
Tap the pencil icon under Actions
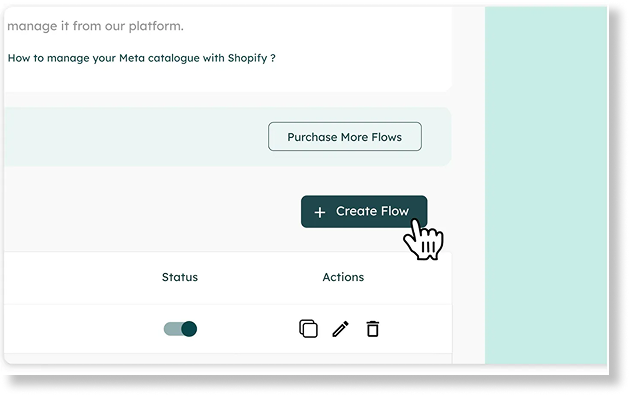[341, 329]
